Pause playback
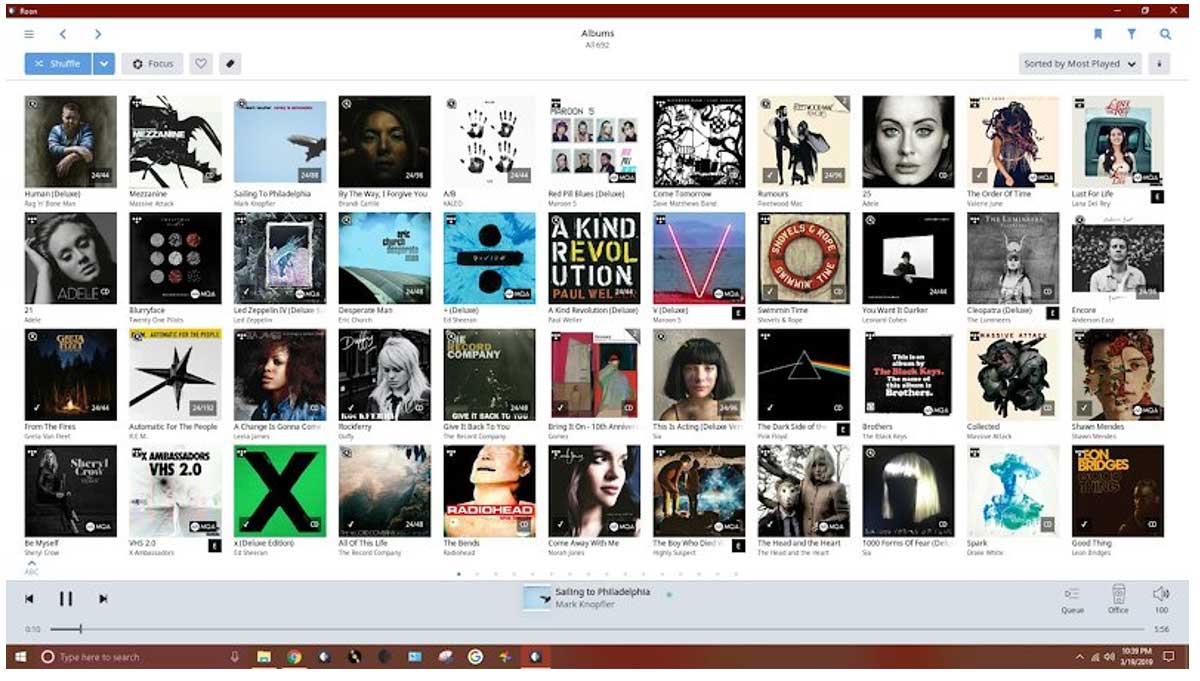Image resolution: width=1200 pixels, height=681 pixels. 66,598
